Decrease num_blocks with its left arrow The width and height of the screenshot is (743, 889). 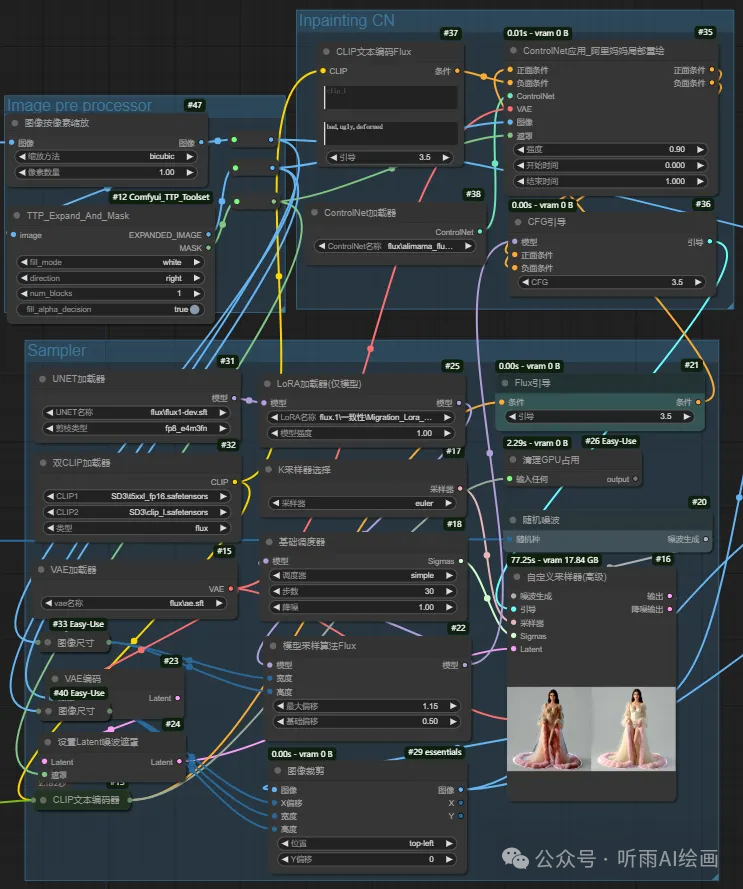point(24,294)
